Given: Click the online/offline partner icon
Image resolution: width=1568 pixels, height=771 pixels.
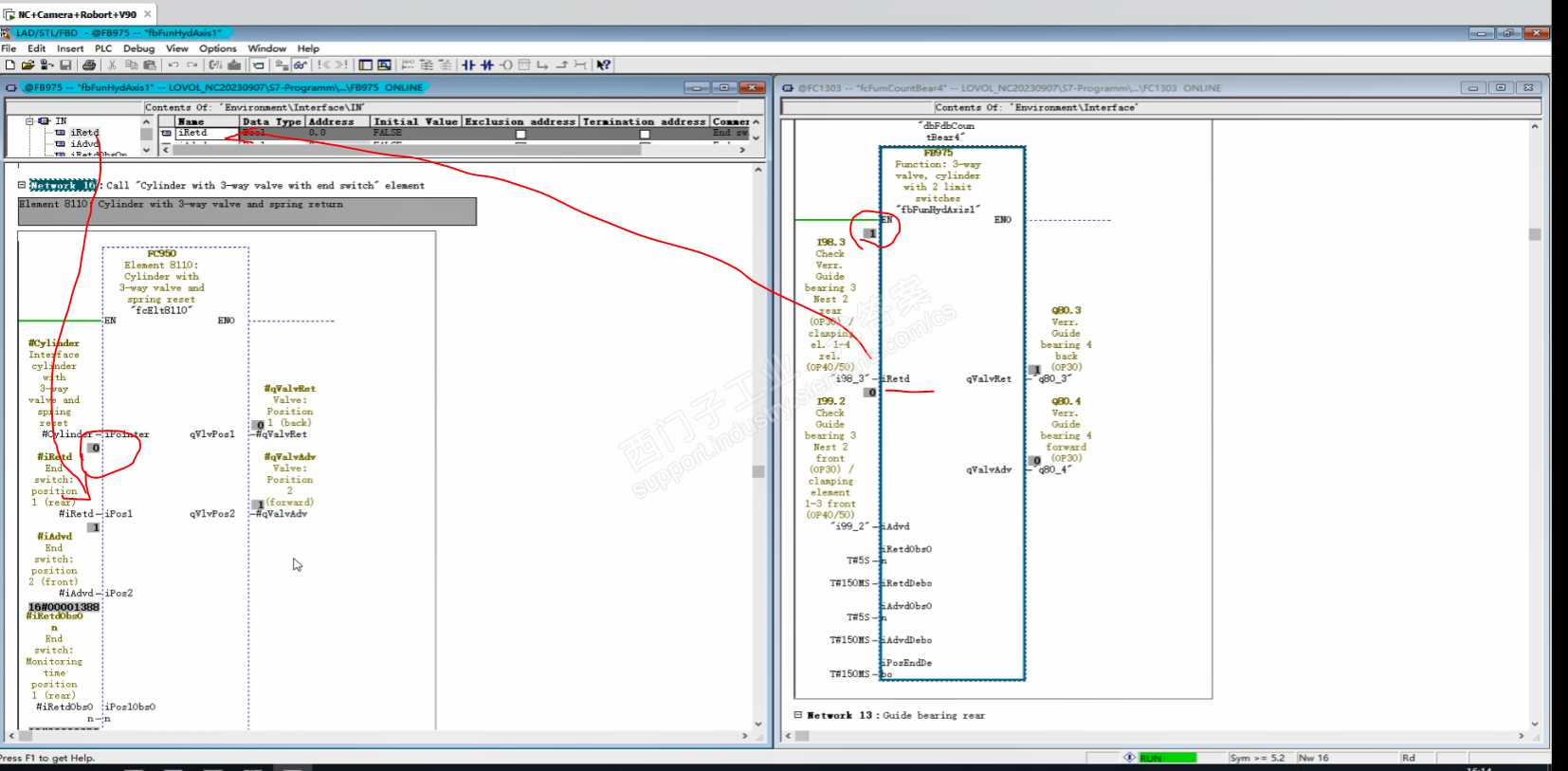Looking at the screenshot, I should click(46, 65).
